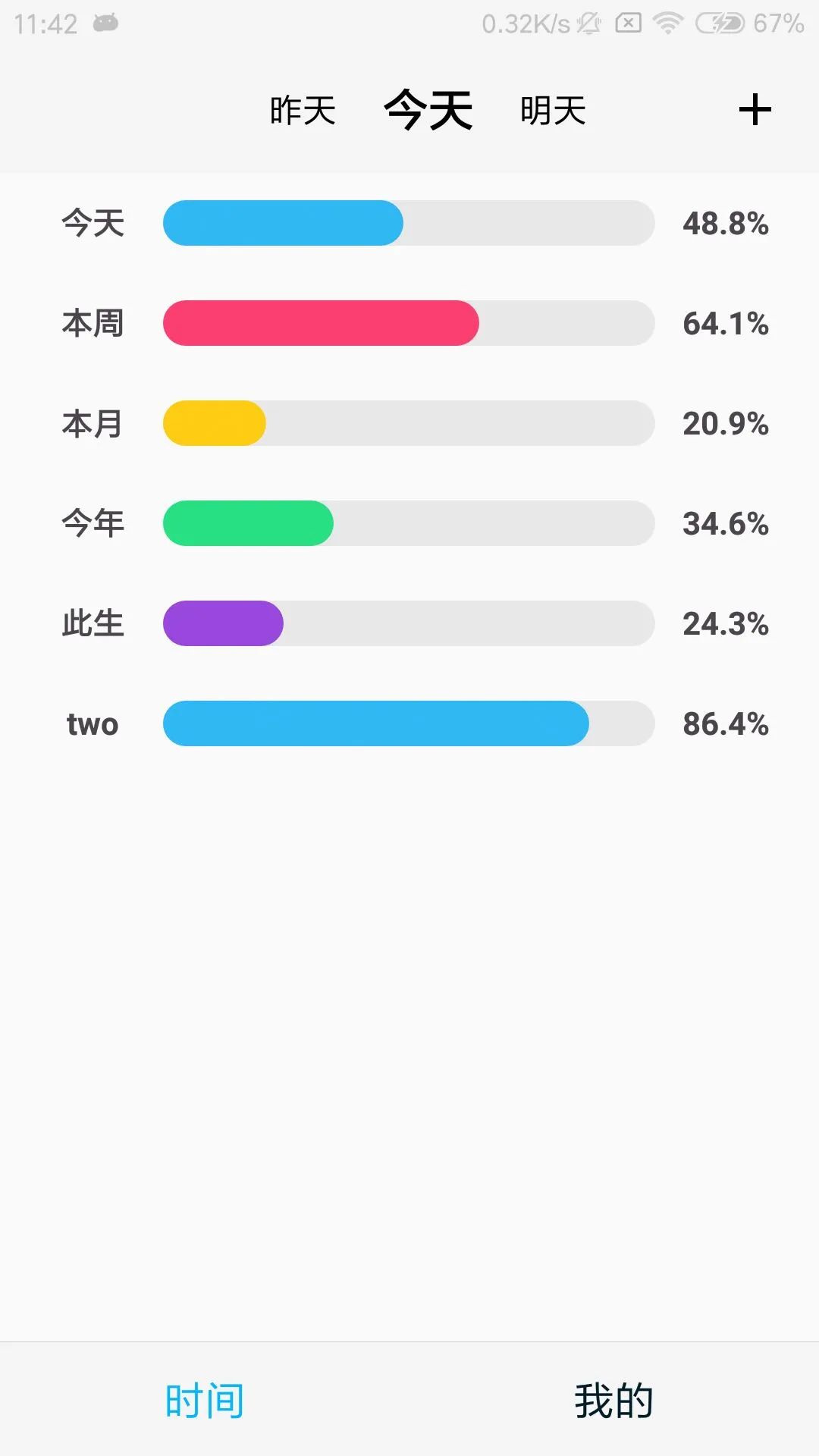This screenshot has height=1456, width=819.
Task: Tap the red 本周 progress bar
Action: click(x=408, y=323)
